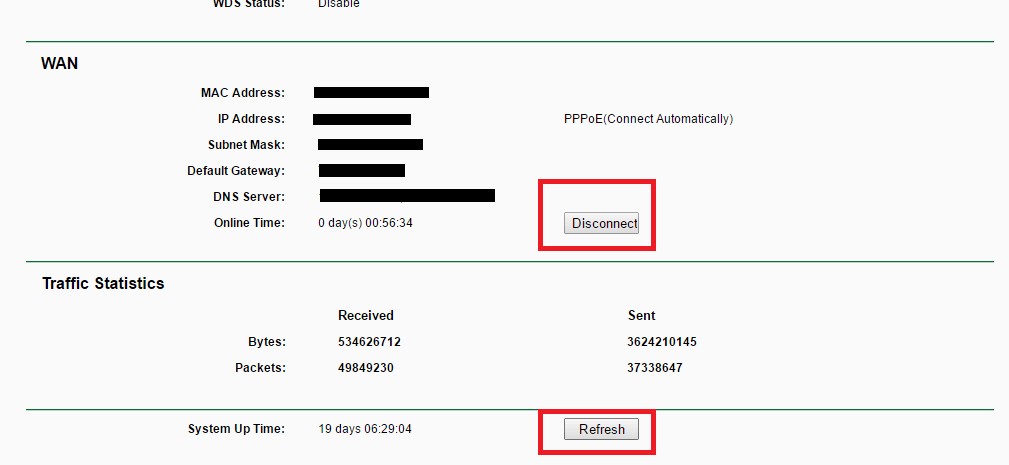Viewport: 1009px width, 465px height.
Task: Select received bytes value 534626712
Action: pyautogui.click(x=369, y=342)
